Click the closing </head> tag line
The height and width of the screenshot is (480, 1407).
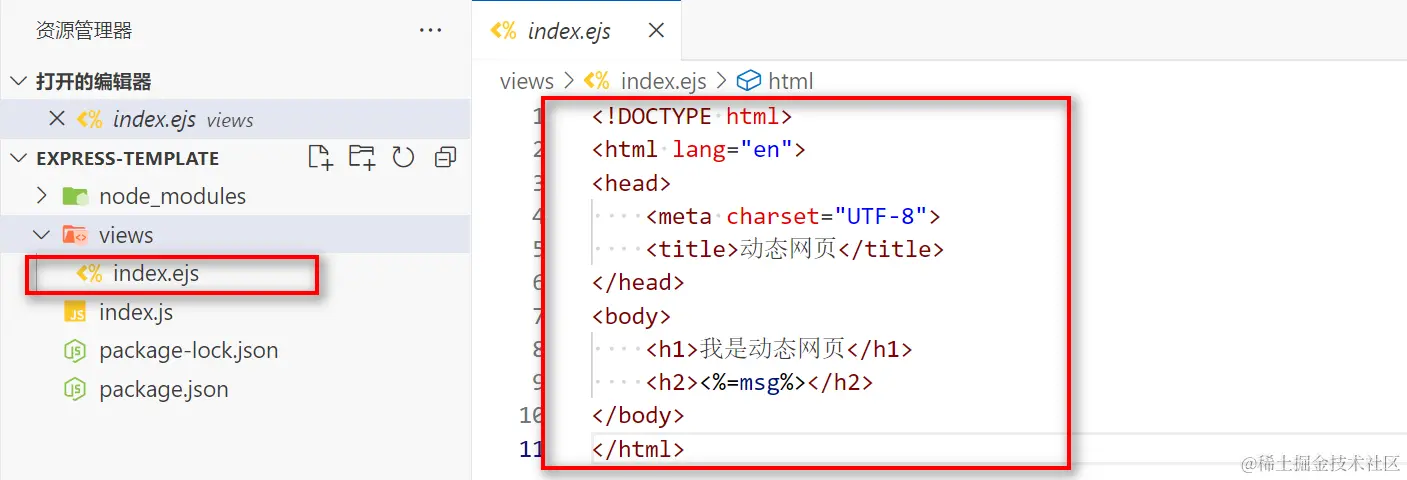pyautogui.click(x=638, y=283)
